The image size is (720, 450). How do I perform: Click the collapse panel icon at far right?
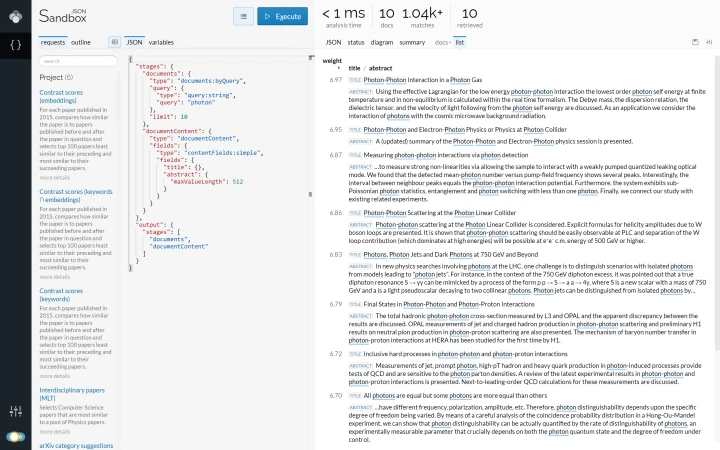(x=709, y=42)
